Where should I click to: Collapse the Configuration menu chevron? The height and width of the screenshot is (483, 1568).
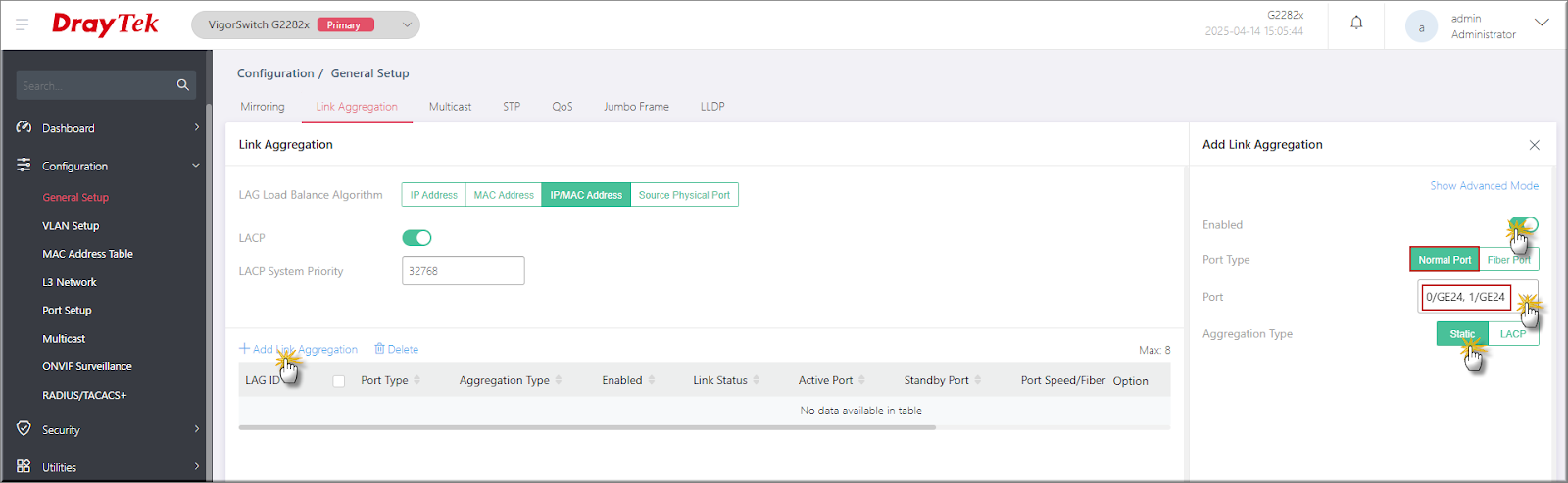point(196,166)
